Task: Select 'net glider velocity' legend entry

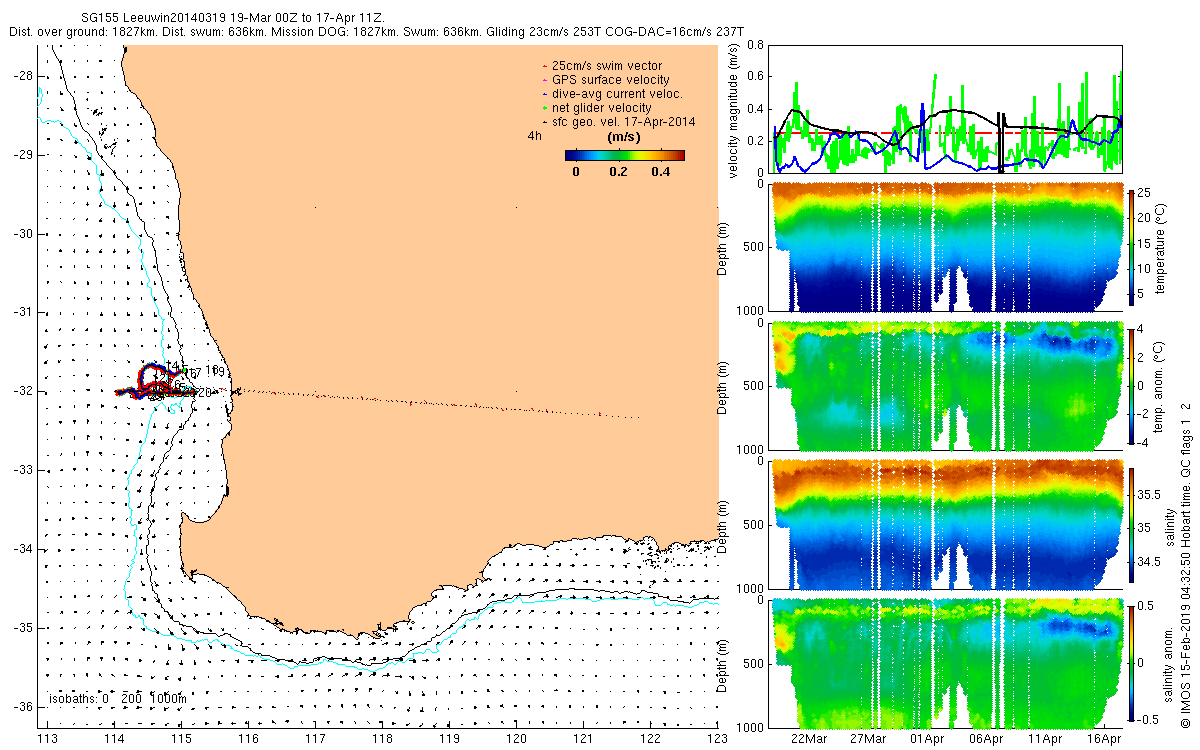Action: (602, 108)
